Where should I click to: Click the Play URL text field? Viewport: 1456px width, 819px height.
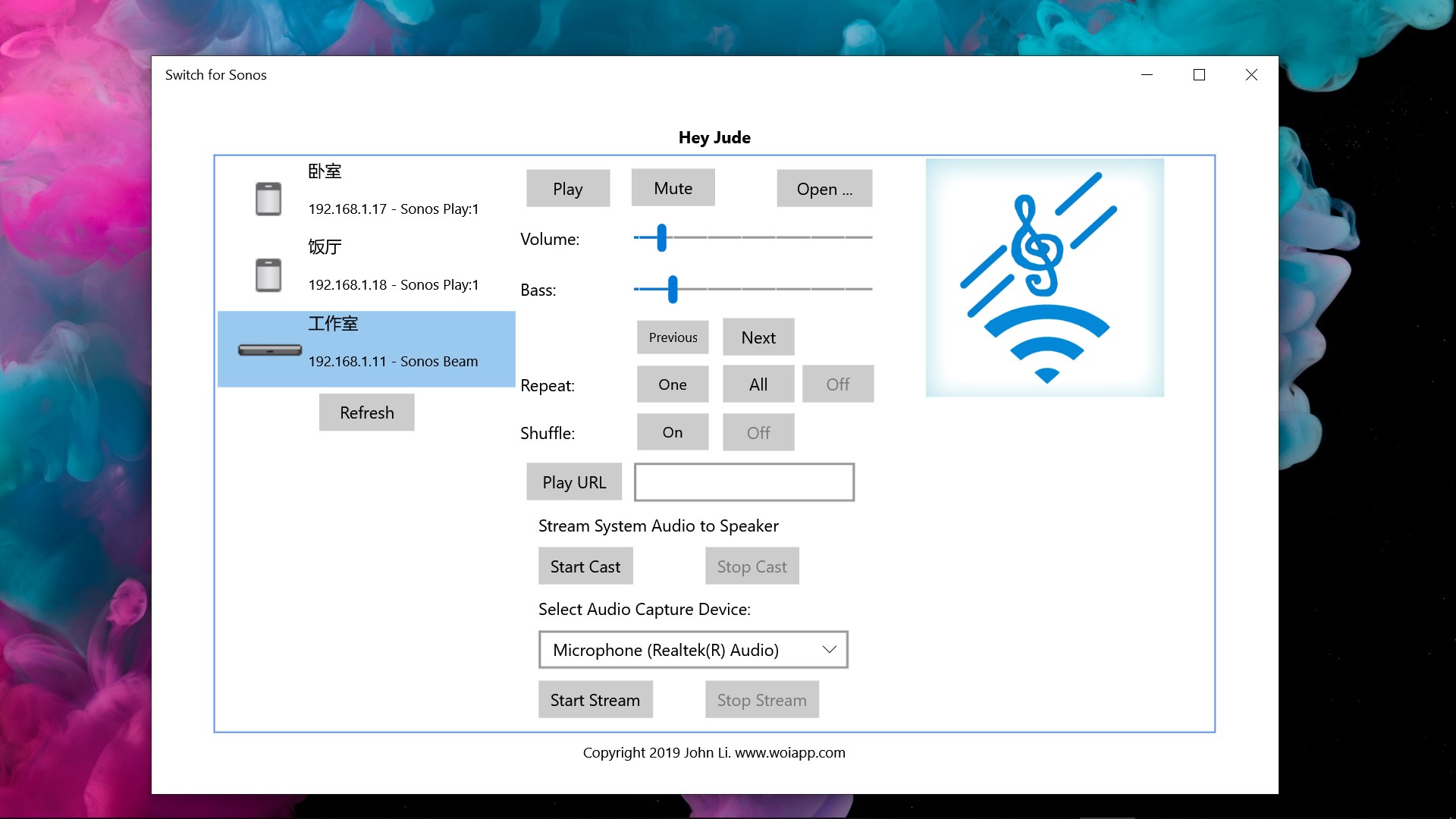click(744, 482)
